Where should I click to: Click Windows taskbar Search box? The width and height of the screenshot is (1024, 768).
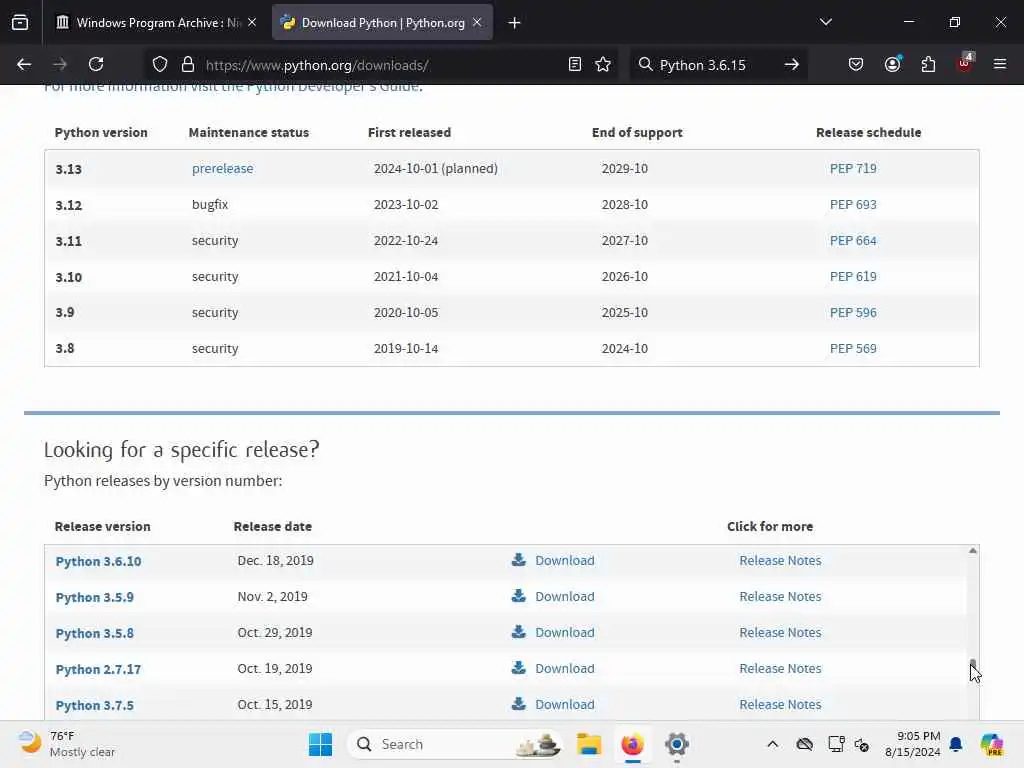(x=455, y=744)
